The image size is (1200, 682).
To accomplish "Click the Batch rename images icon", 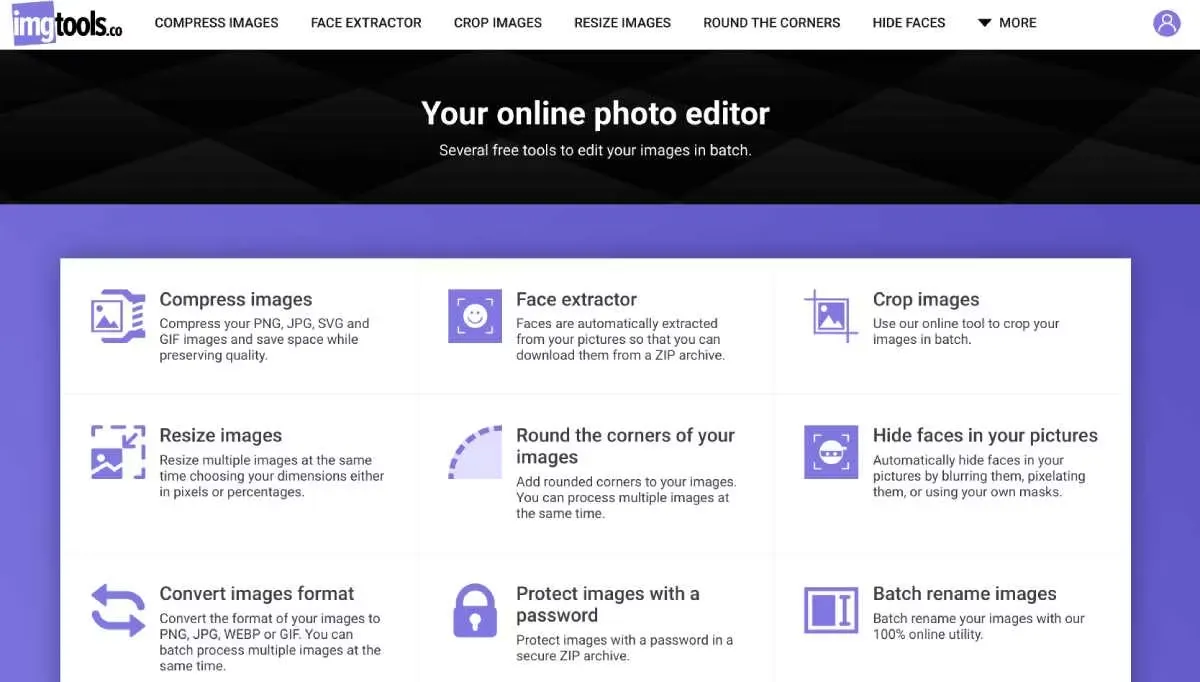I will click(x=831, y=610).
